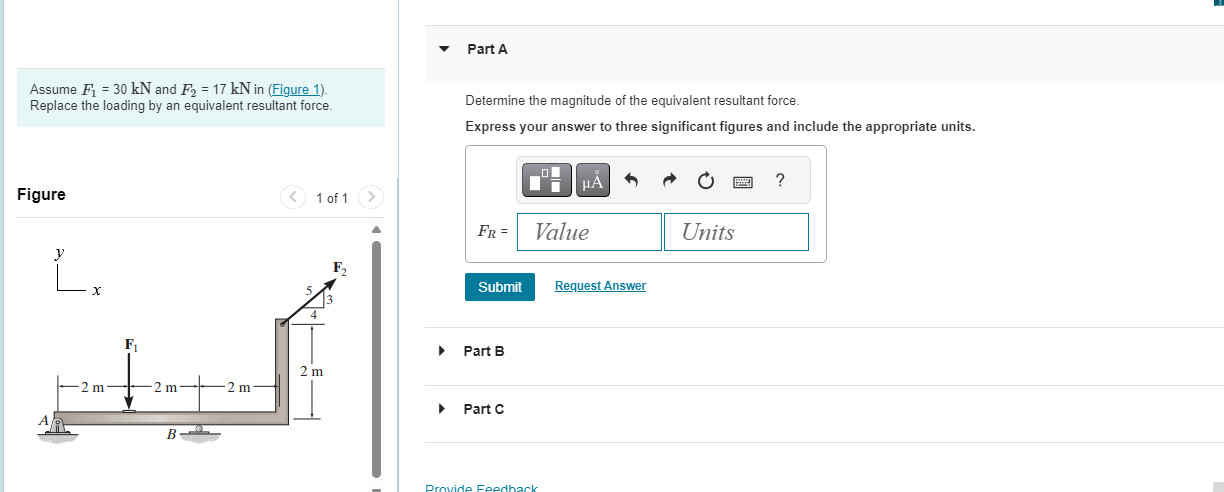The height and width of the screenshot is (492, 1224).
Task: Click the 'Part C' label
Action: coord(484,409)
